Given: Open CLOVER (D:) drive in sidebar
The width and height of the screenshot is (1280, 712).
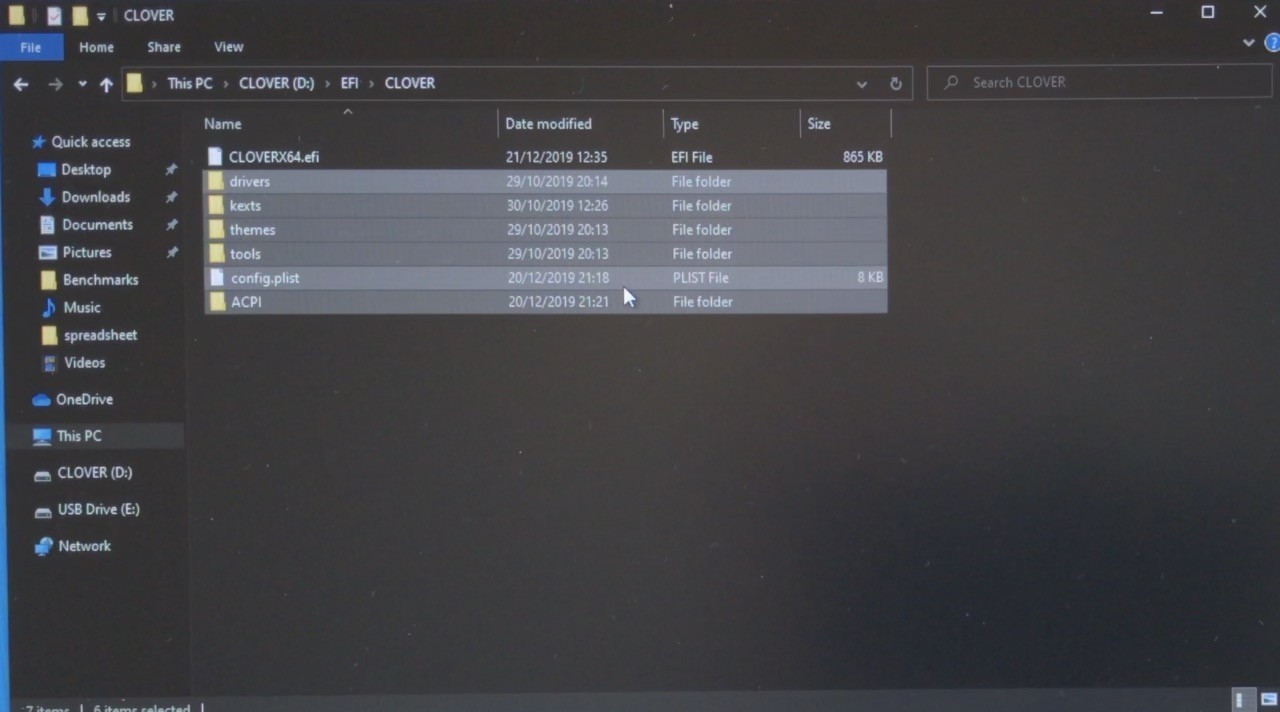Looking at the screenshot, I should 95,472.
